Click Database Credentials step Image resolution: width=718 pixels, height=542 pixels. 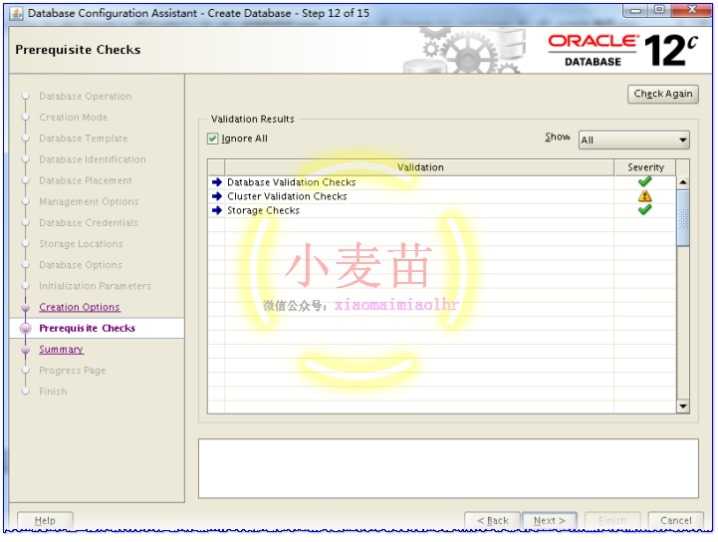[x=89, y=222]
